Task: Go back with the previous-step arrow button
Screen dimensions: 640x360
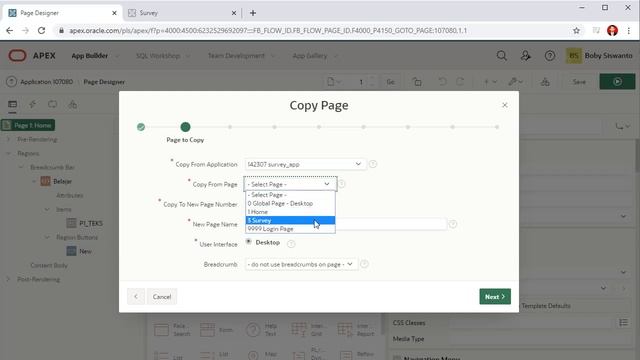Action: click(x=136, y=297)
